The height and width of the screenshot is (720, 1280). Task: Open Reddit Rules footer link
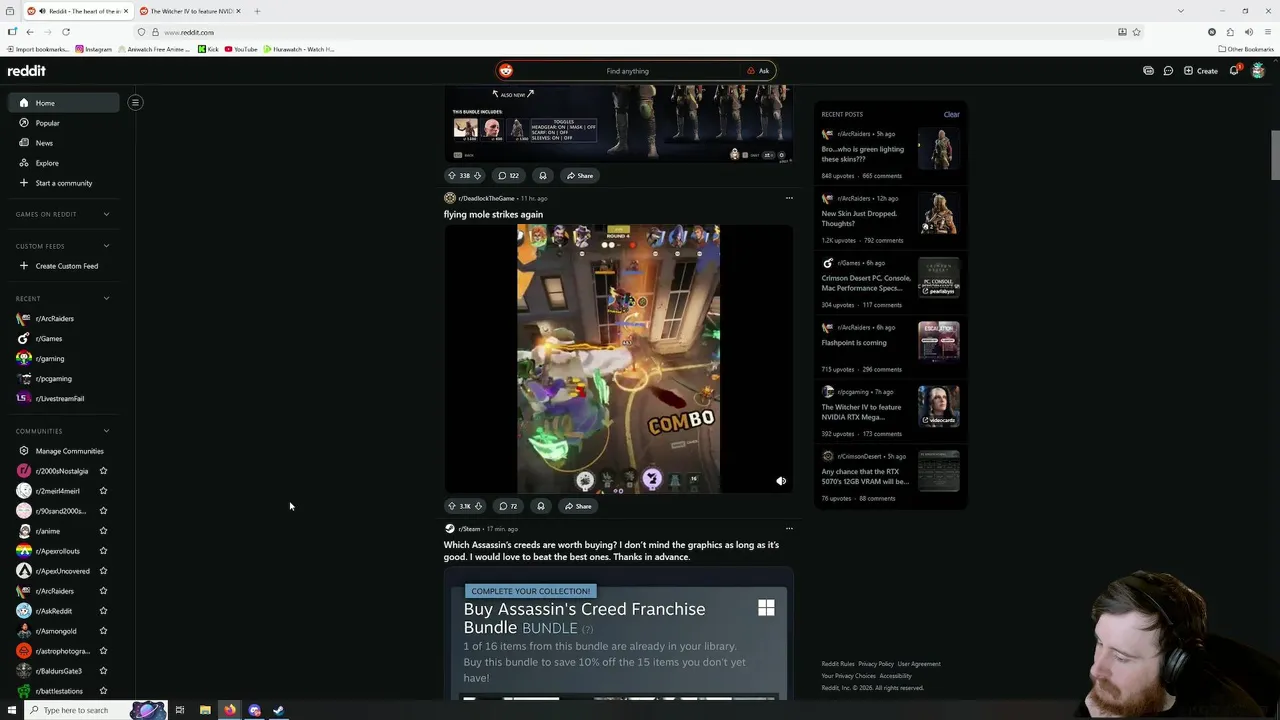pyautogui.click(x=838, y=664)
